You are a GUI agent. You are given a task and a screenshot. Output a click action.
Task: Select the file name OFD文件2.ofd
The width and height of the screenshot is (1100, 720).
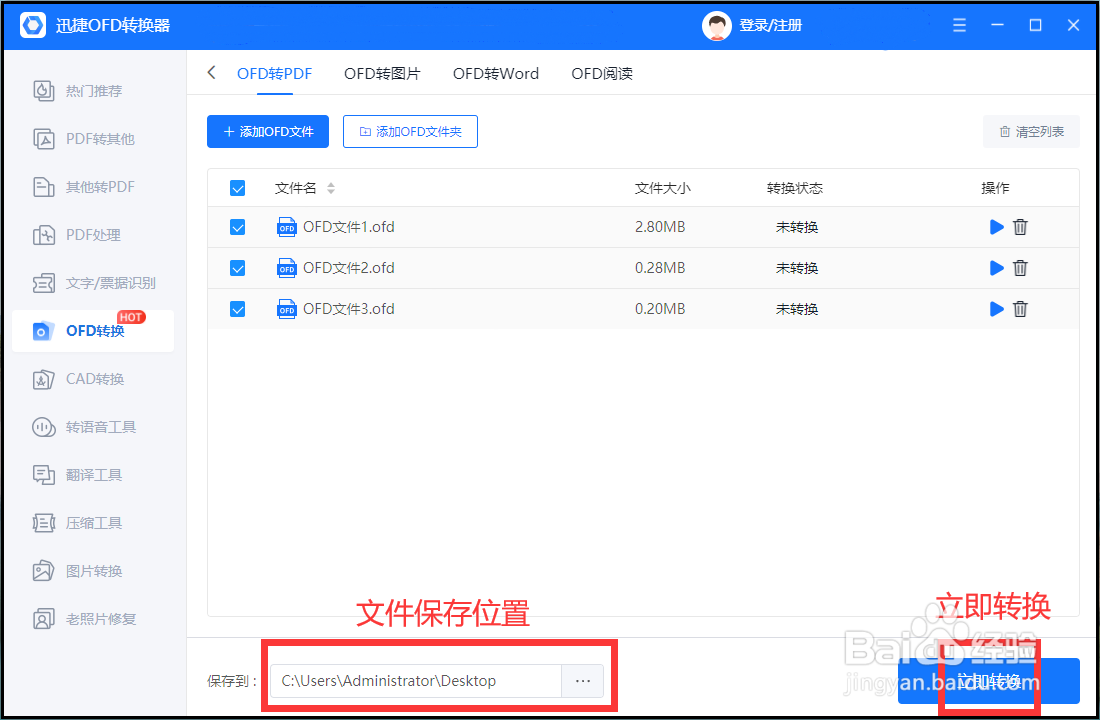349,268
